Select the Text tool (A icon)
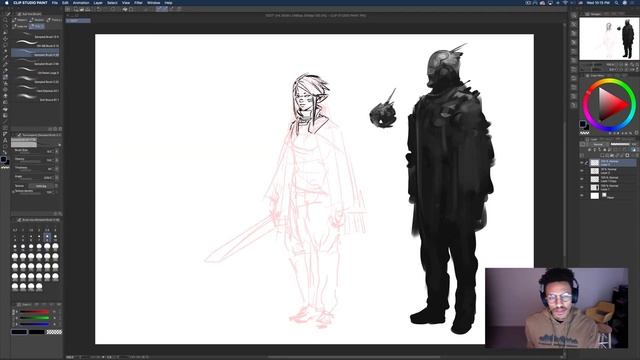Screen dimensions: 640x360 click(x=5, y=140)
